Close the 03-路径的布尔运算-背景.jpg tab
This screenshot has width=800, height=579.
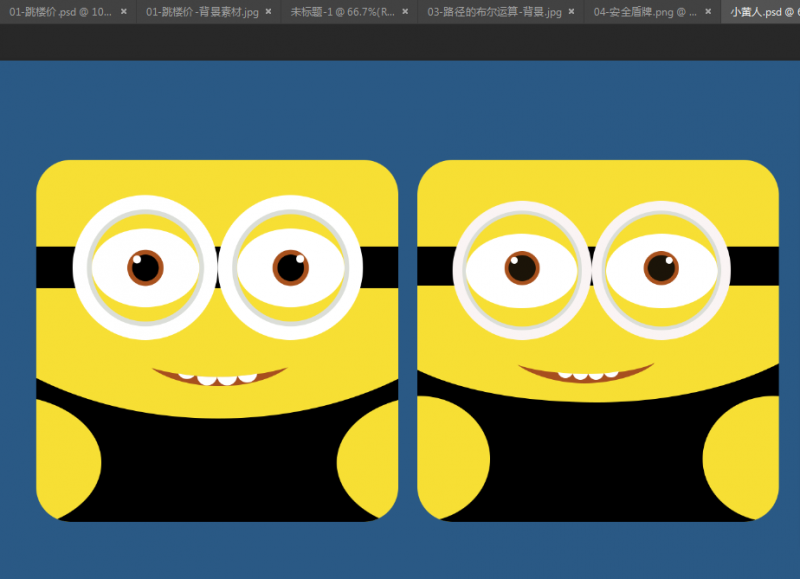tap(572, 12)
